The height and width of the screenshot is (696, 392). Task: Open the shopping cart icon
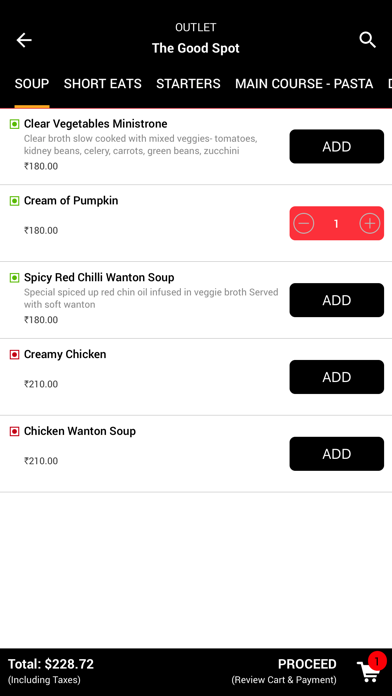click(368, 672)
